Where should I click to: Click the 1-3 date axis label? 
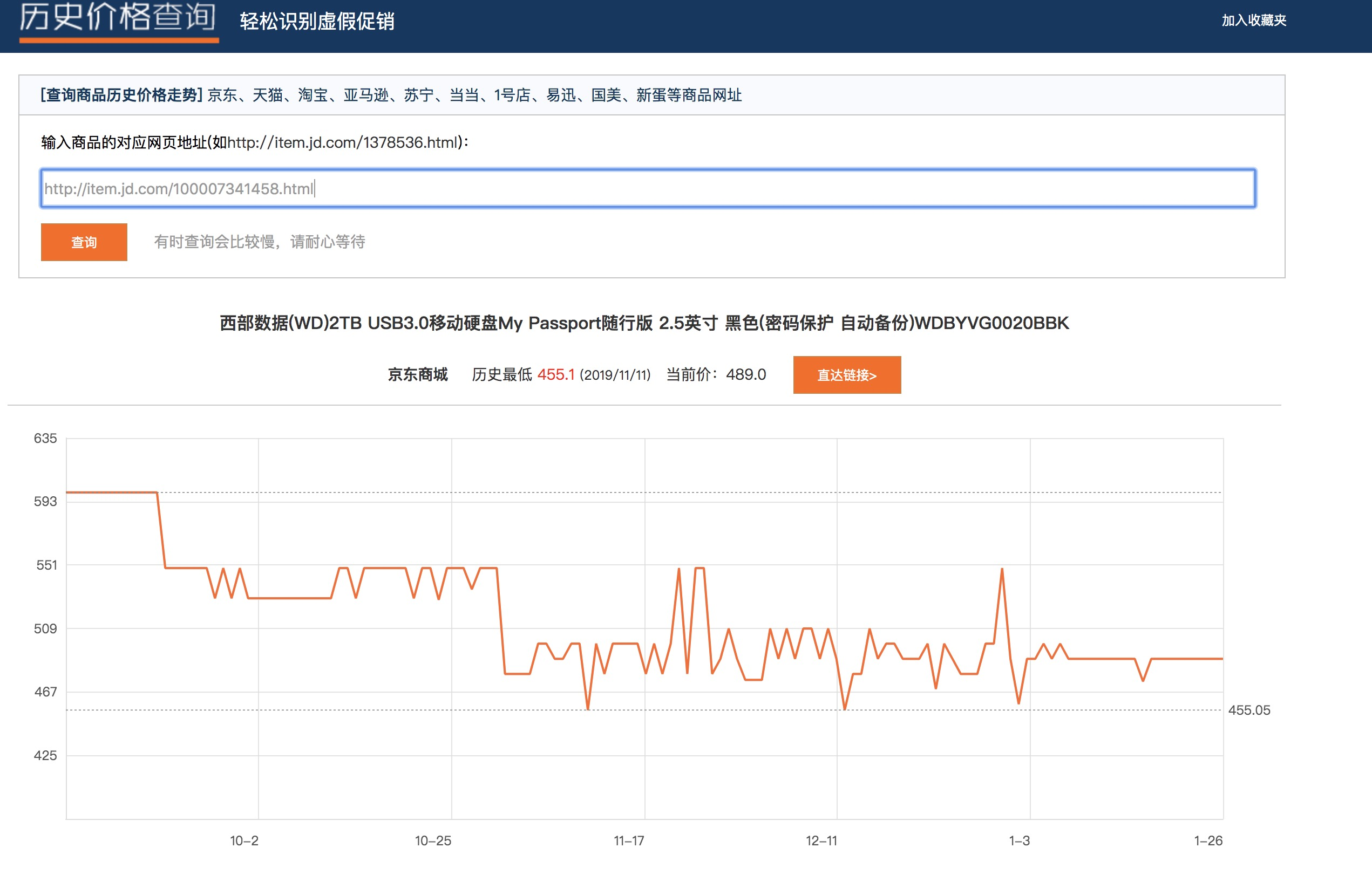pyautogui.click(x=1020, y=841)
